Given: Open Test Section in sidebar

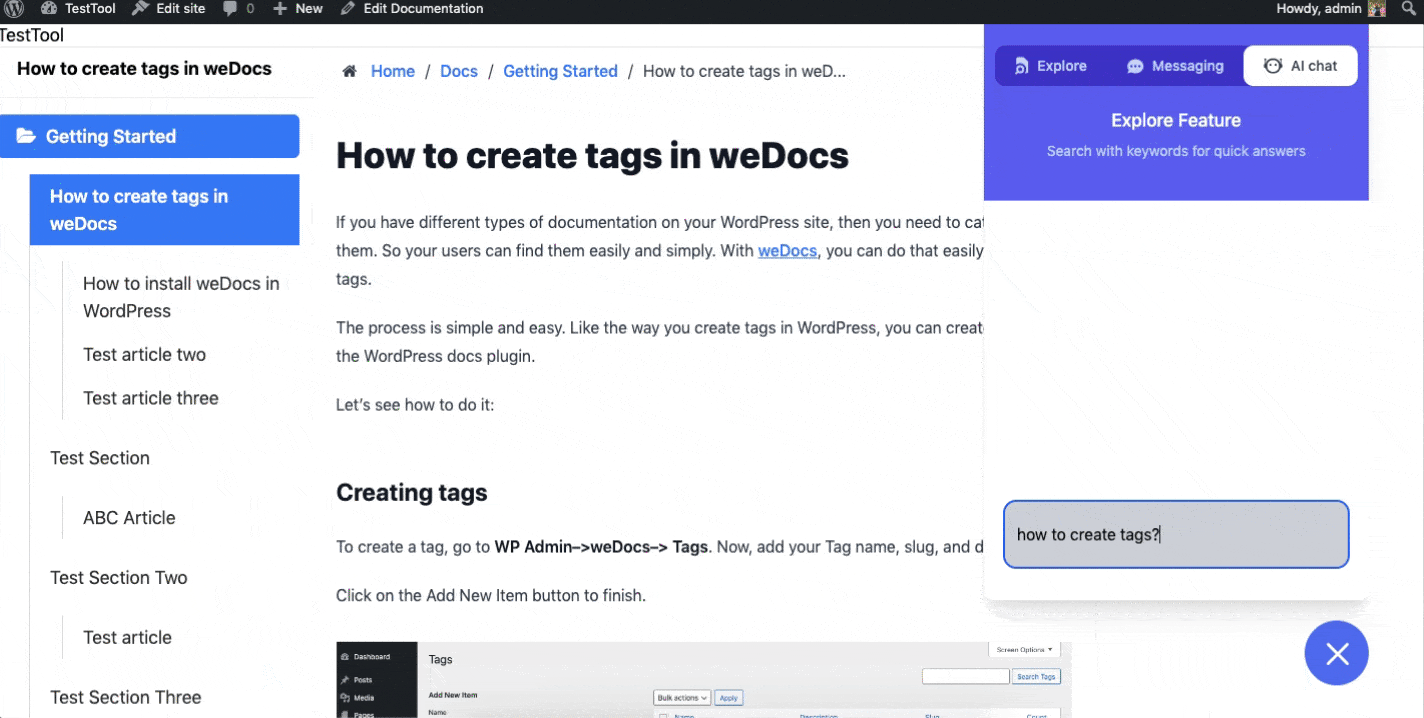Looking at the screenshot, I should point(100,458).
